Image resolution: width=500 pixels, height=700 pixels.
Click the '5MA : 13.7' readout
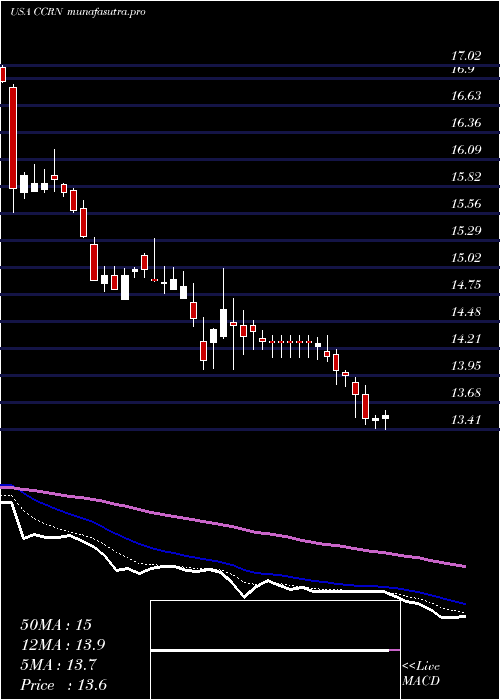coord(58,665)
